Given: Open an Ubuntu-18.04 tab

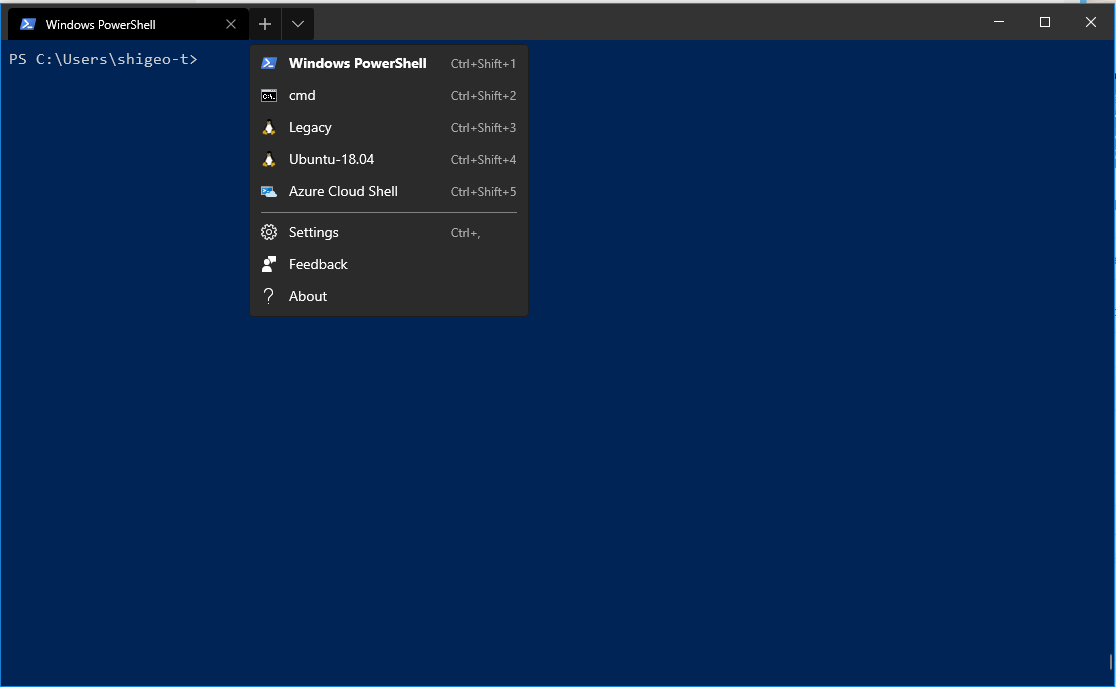Looking at the screenshot, I should coord(389,159).
